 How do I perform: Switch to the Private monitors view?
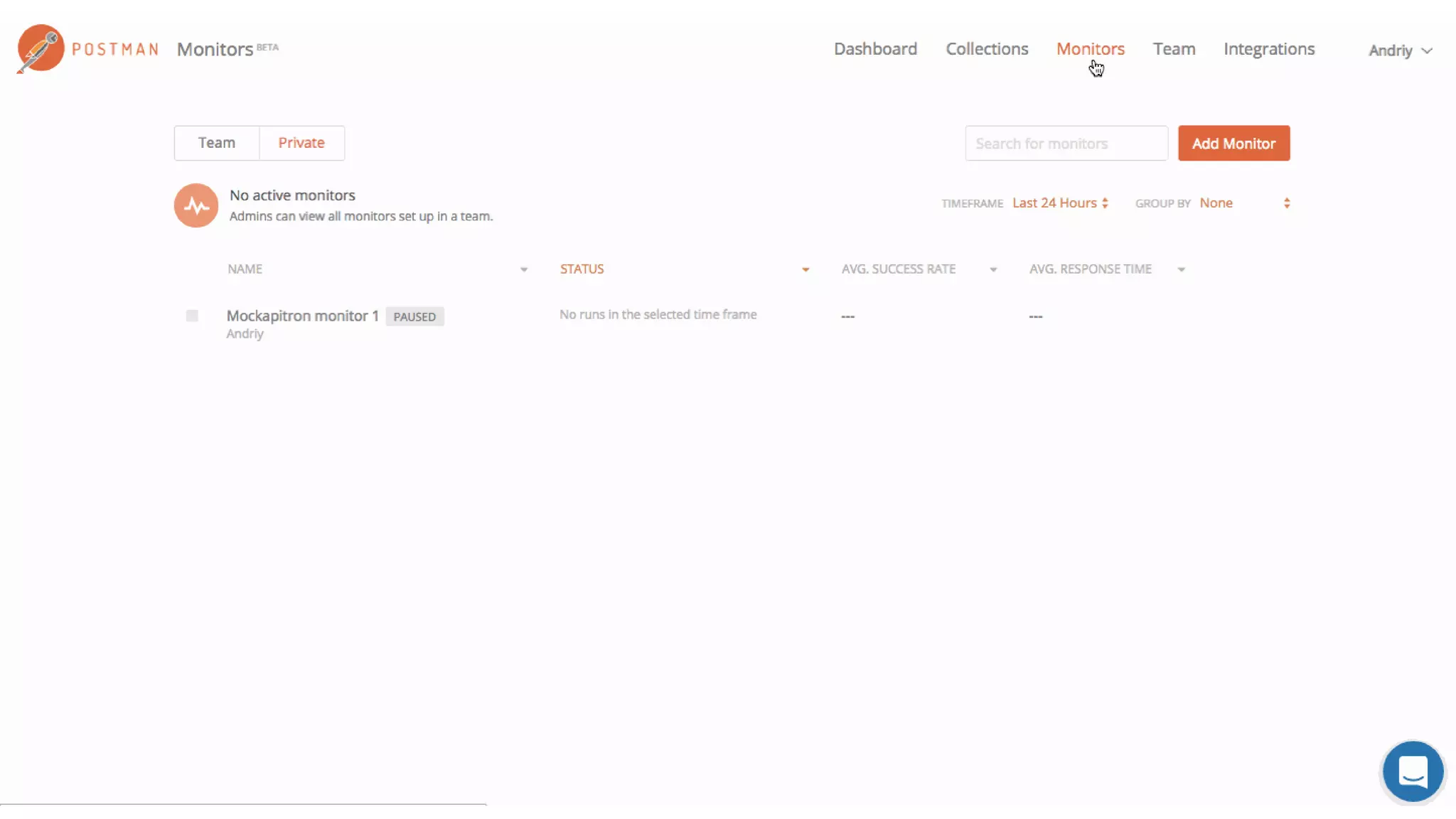click(301, 143)
